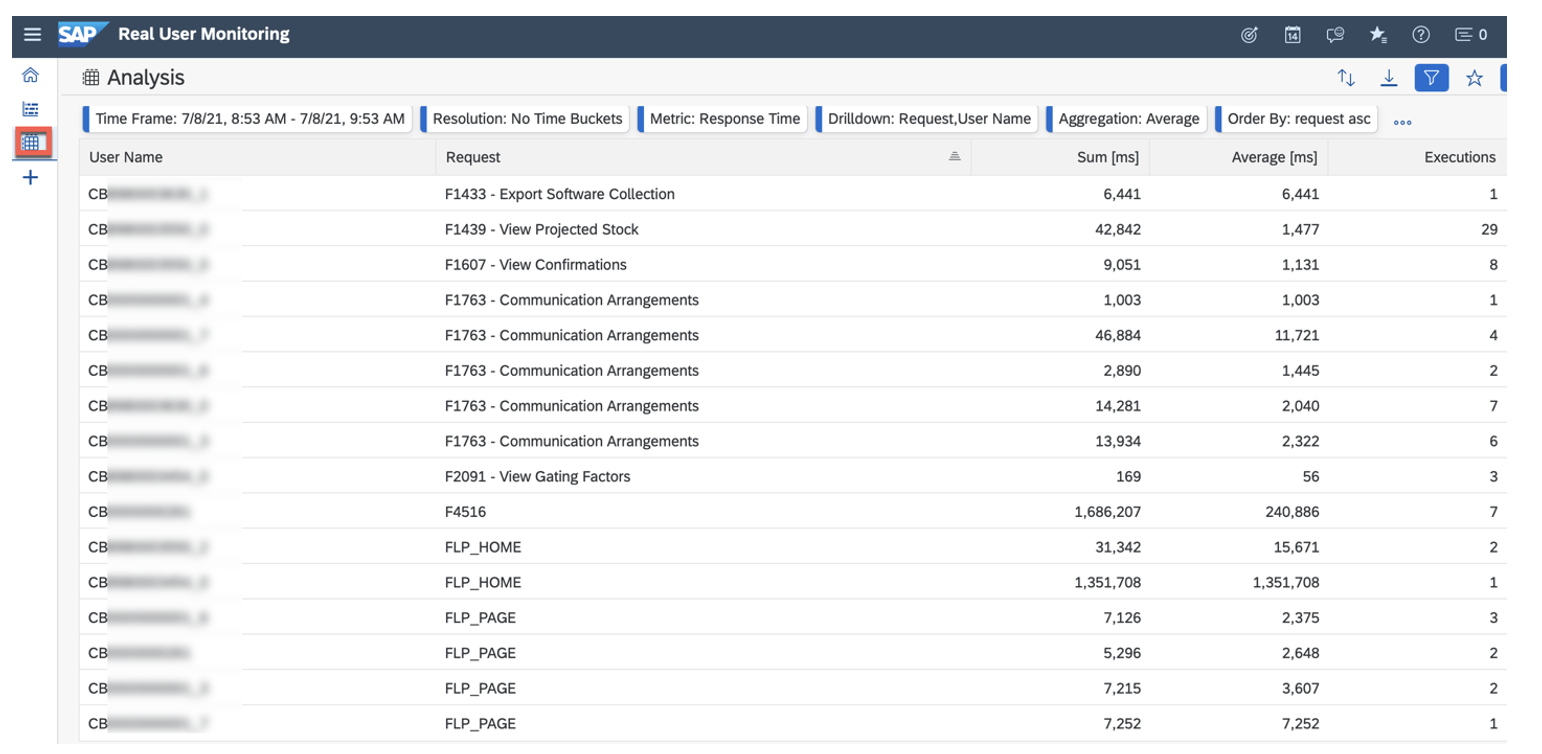Open the Drilldown: Request,User Name chip
1542x754 pixels.
[926, 119]
